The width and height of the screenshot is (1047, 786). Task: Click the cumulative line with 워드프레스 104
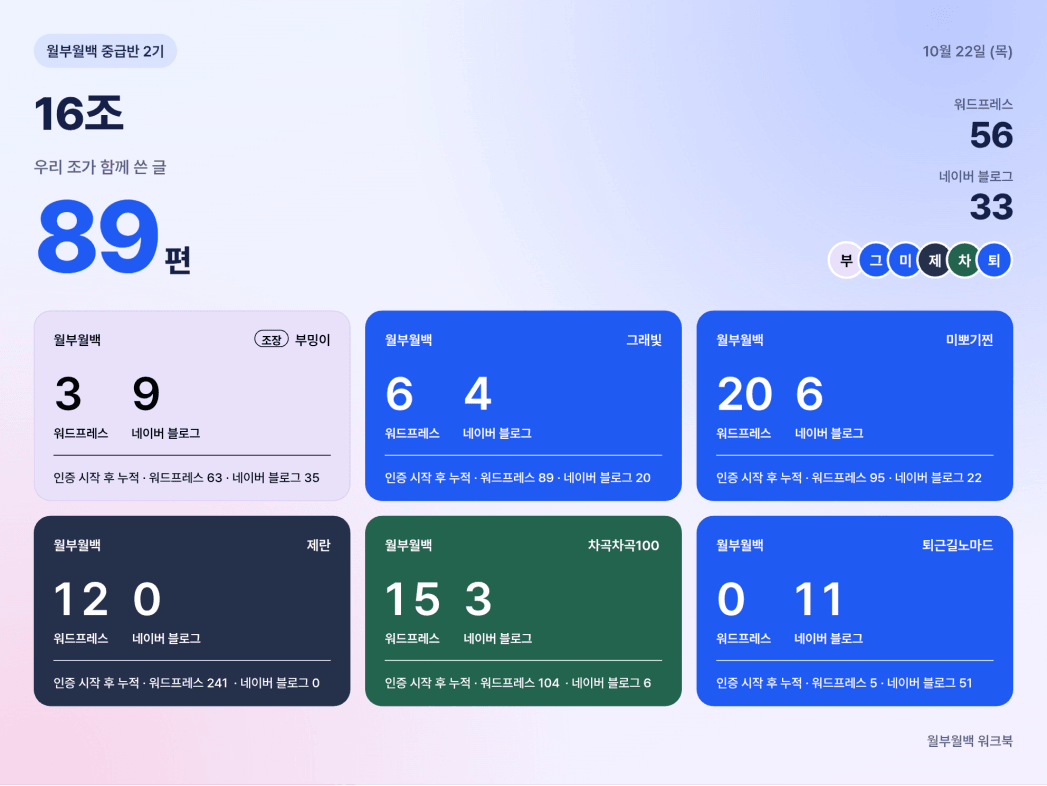point(517,682)
